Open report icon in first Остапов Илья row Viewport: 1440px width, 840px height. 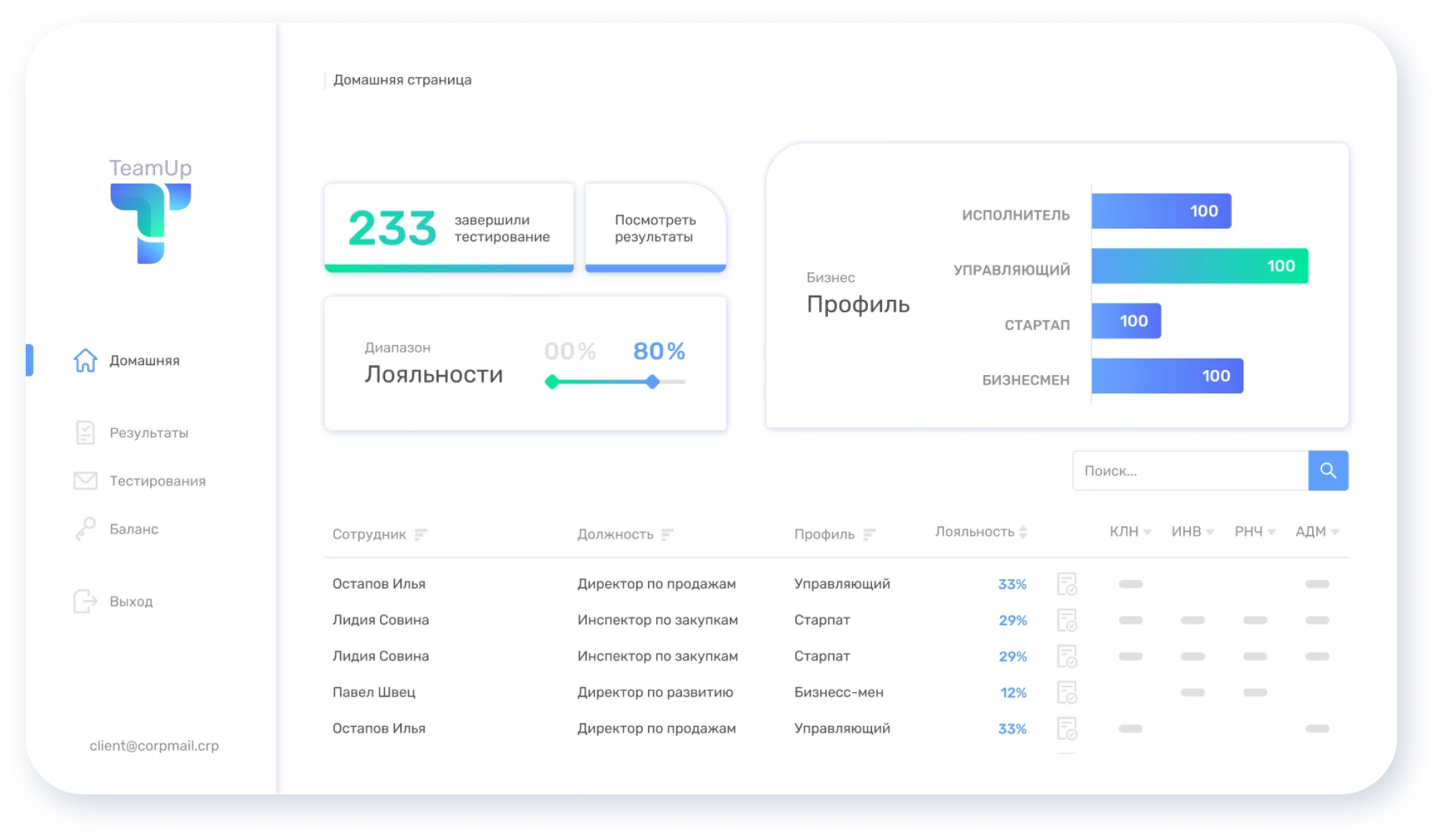coord(1066,584)
